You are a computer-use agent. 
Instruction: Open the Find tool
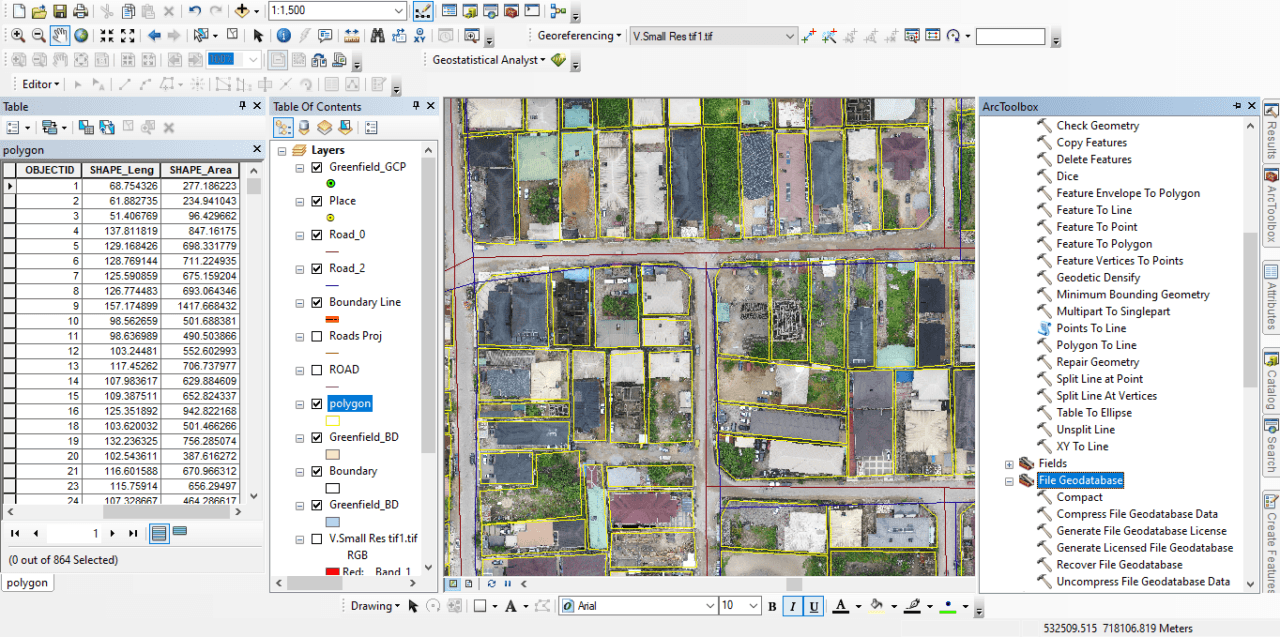click(x=379, y=35)
